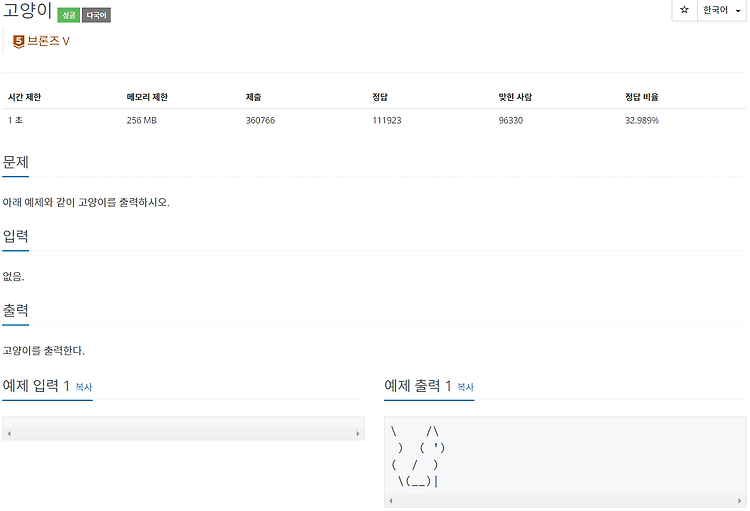The image size is (750, 511).
Task: Click the star favorite icon
Action: (684, 10)
